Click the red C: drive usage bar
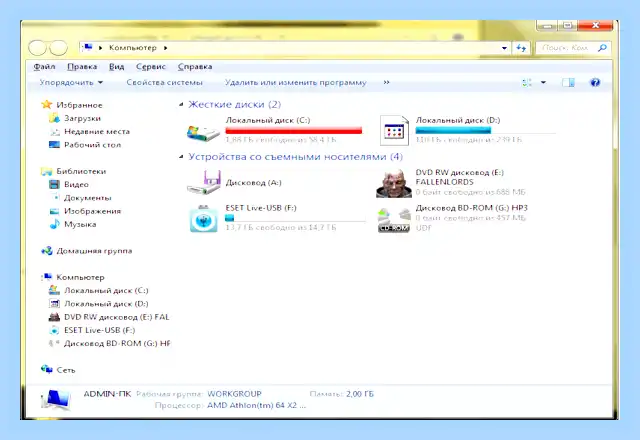 point(294,131)
